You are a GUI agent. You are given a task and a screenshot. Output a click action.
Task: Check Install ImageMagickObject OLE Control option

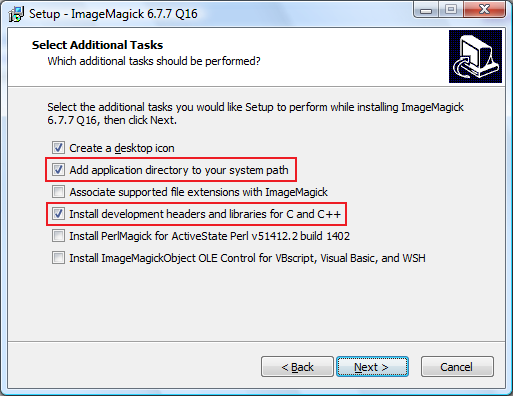pos(58,258)
